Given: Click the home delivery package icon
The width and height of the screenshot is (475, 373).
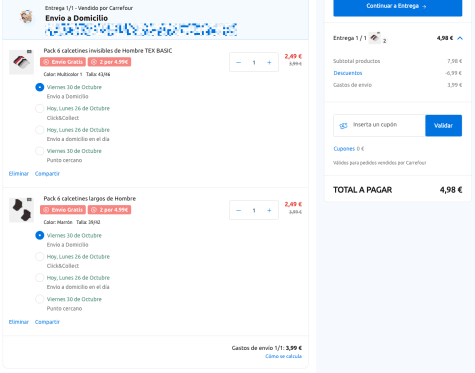Looking at the screenshot, I should click(x=26, y=17).
